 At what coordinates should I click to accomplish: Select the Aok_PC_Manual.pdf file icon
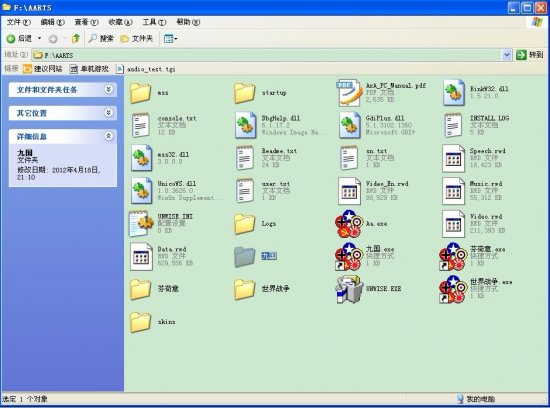coord(349,93)
